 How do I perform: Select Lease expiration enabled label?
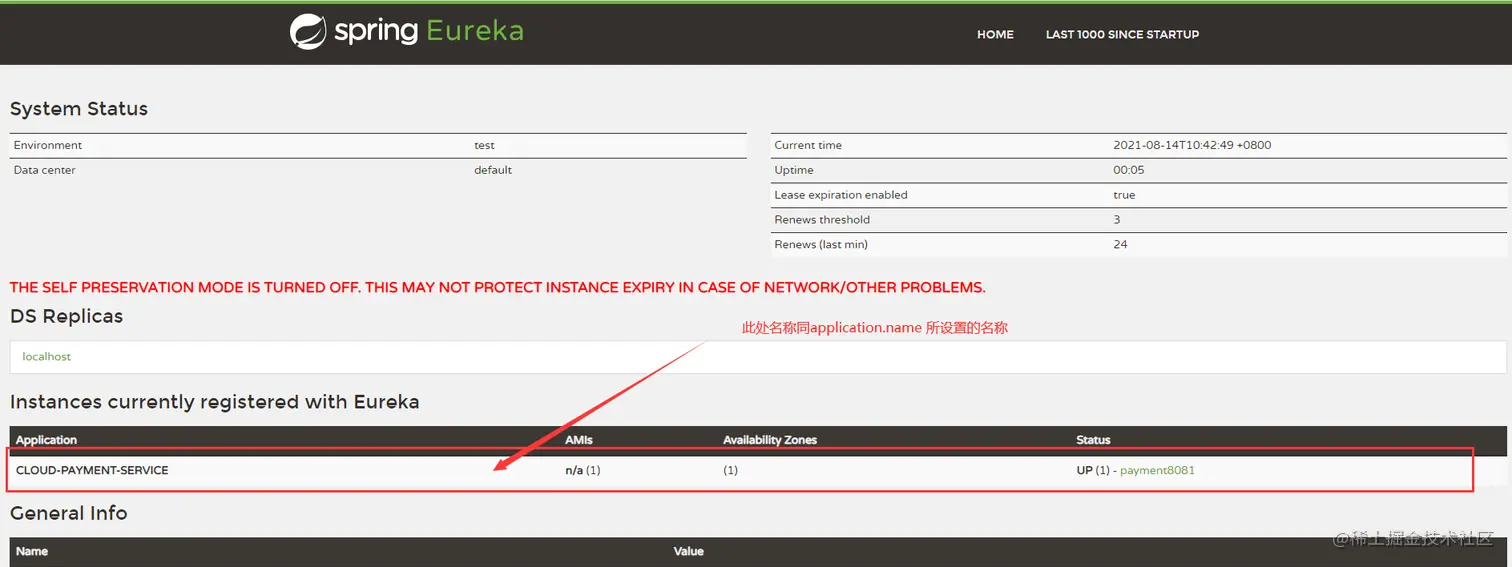click(x=841, y=195)
